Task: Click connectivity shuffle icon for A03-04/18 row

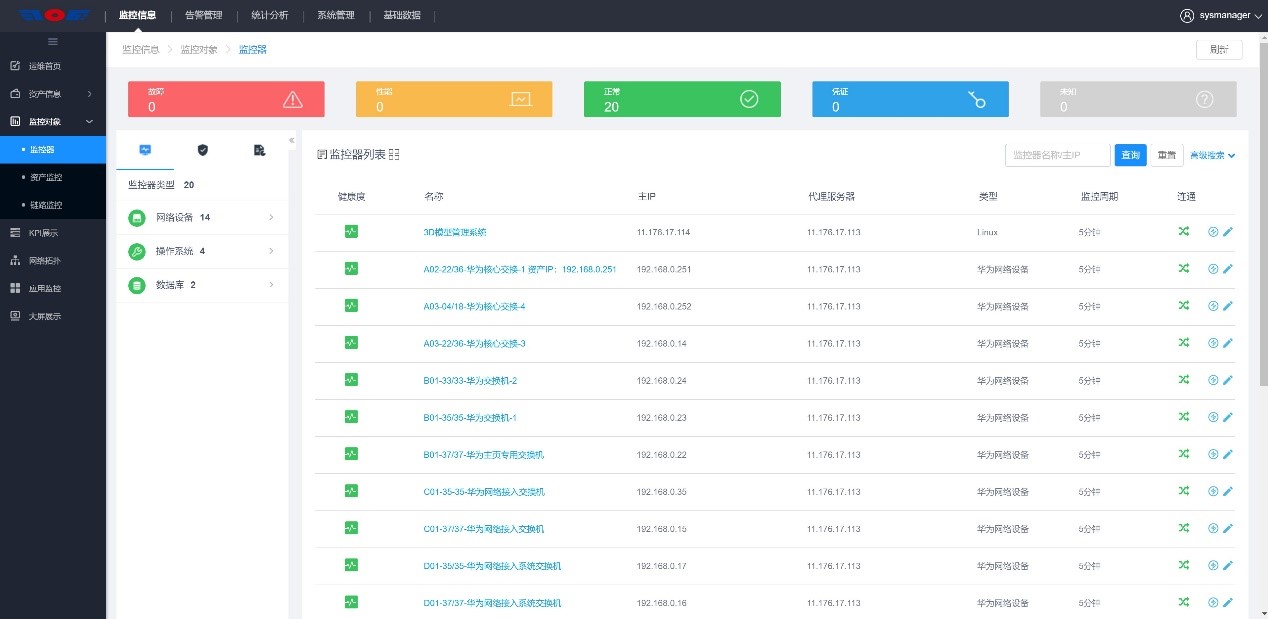Action: [1184, 305]
